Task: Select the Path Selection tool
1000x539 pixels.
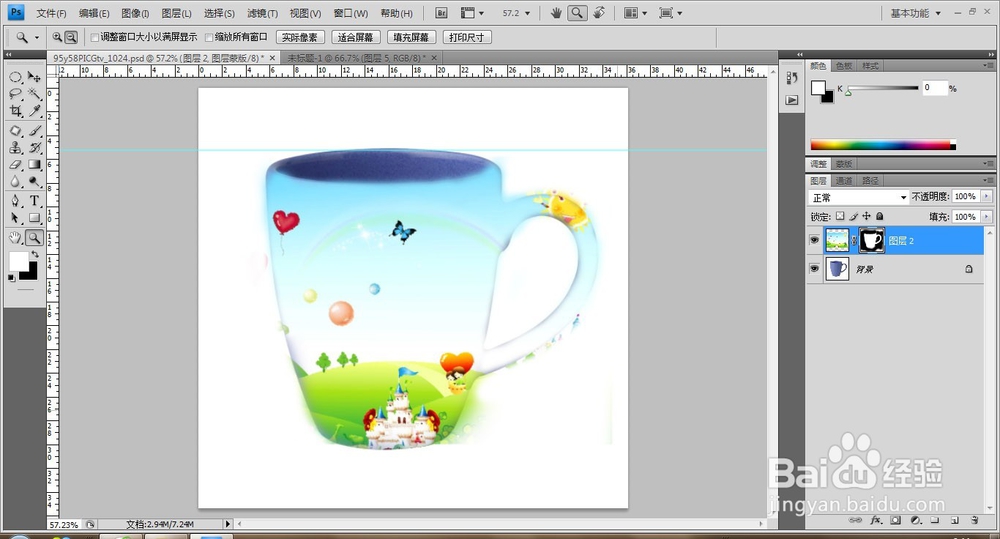Action: point(16,218)
